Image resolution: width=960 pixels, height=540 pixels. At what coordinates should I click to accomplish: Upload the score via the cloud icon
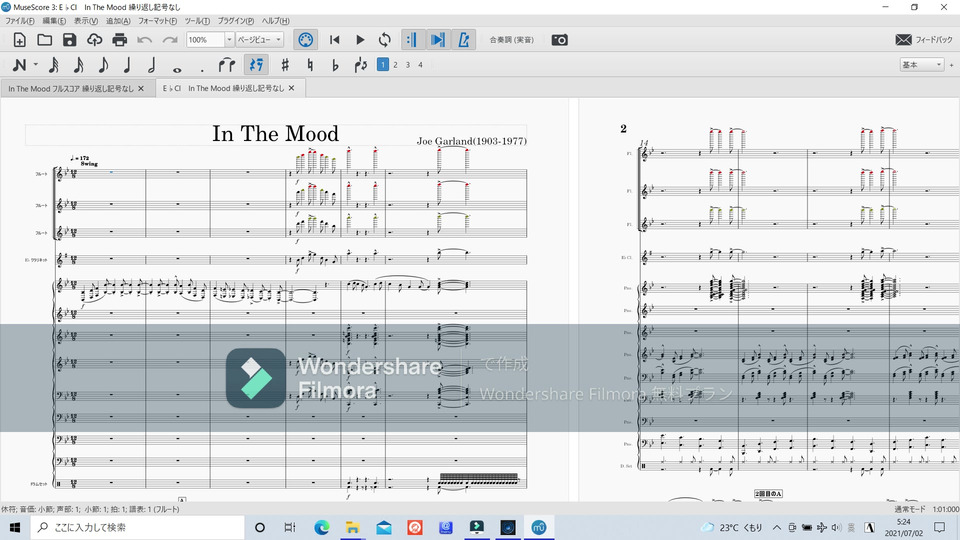point(94,40)
